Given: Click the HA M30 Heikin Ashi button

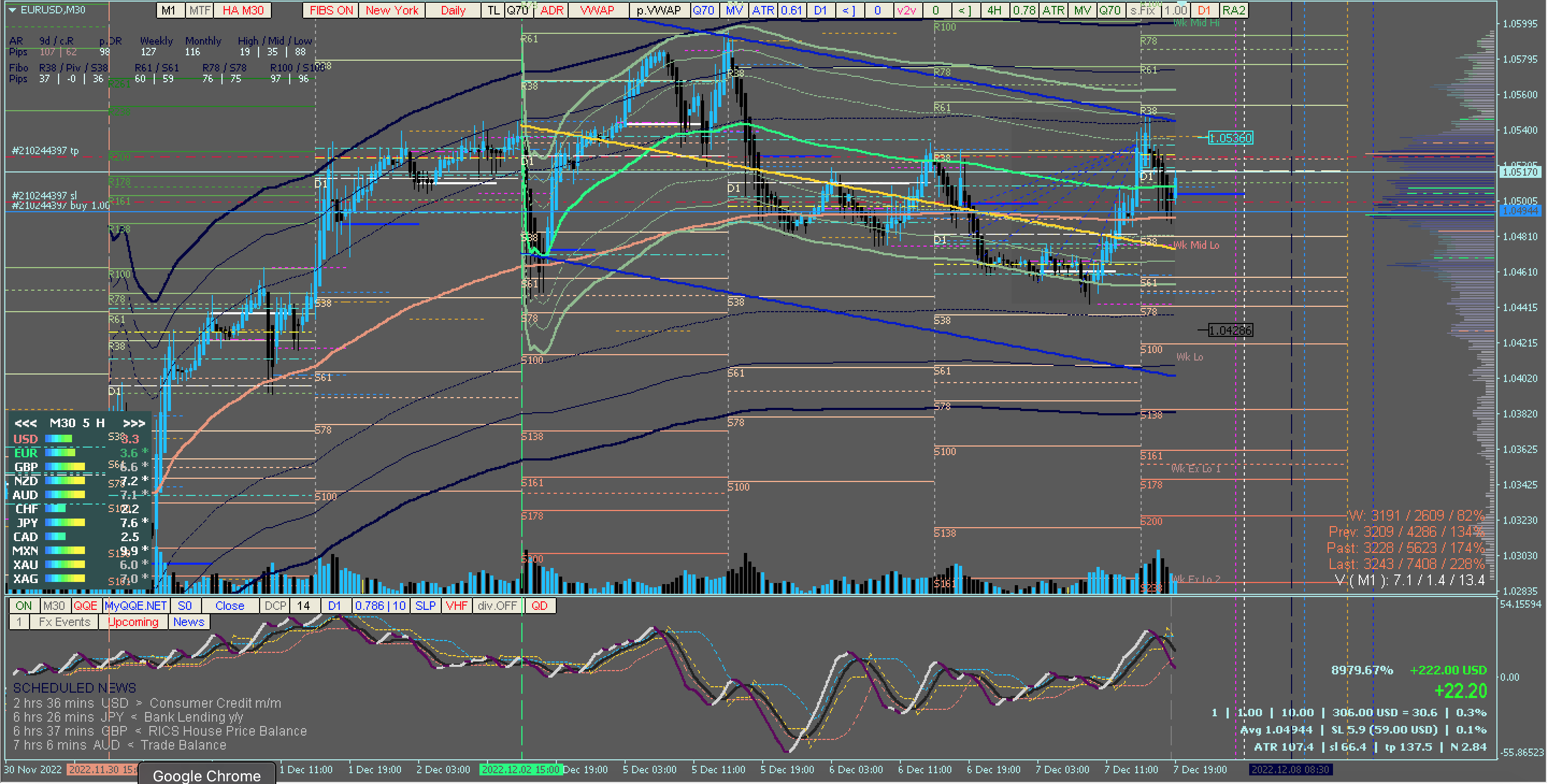Looking at the screenshot, I should point(243,10).
